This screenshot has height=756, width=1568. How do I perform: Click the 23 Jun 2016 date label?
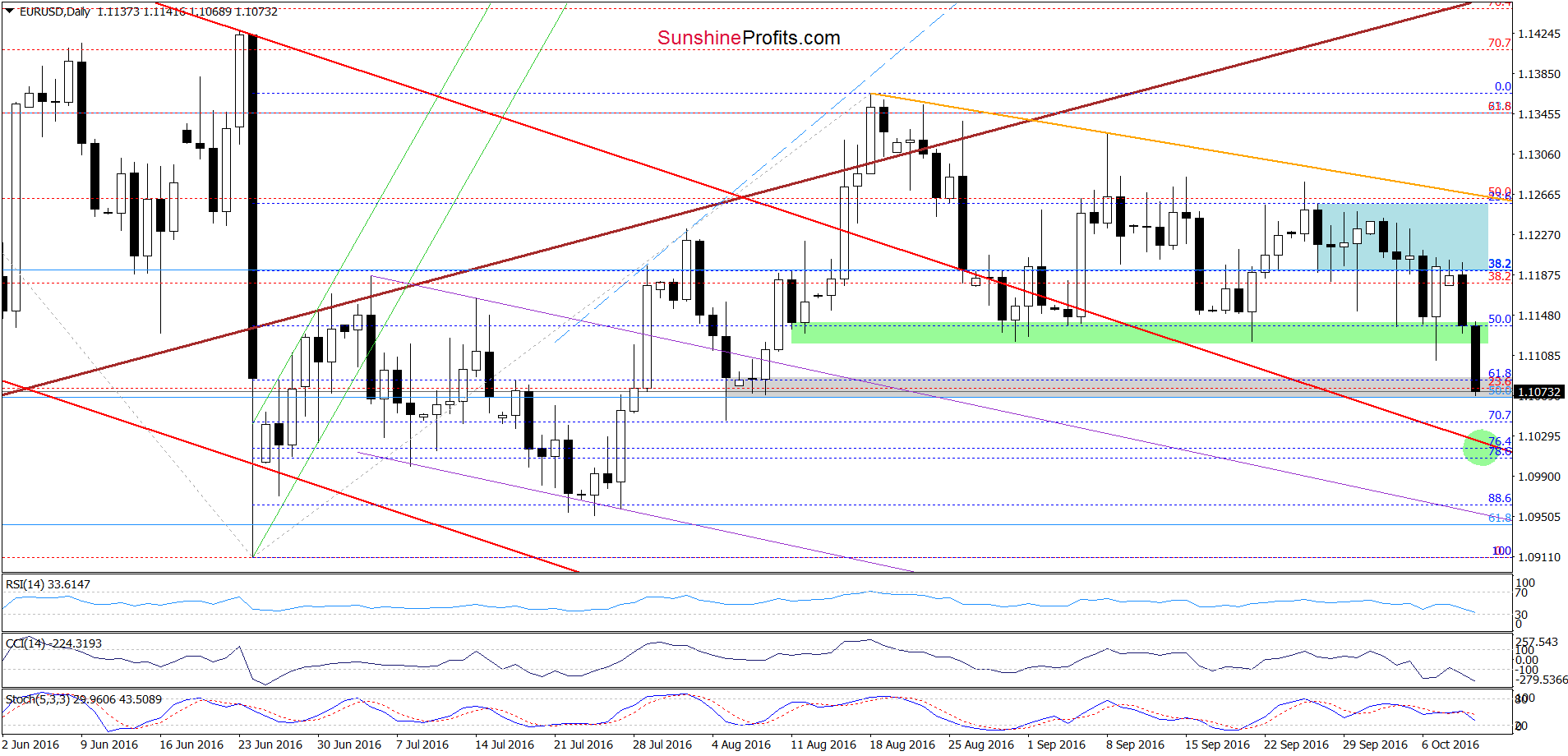(x=270, y=744)
